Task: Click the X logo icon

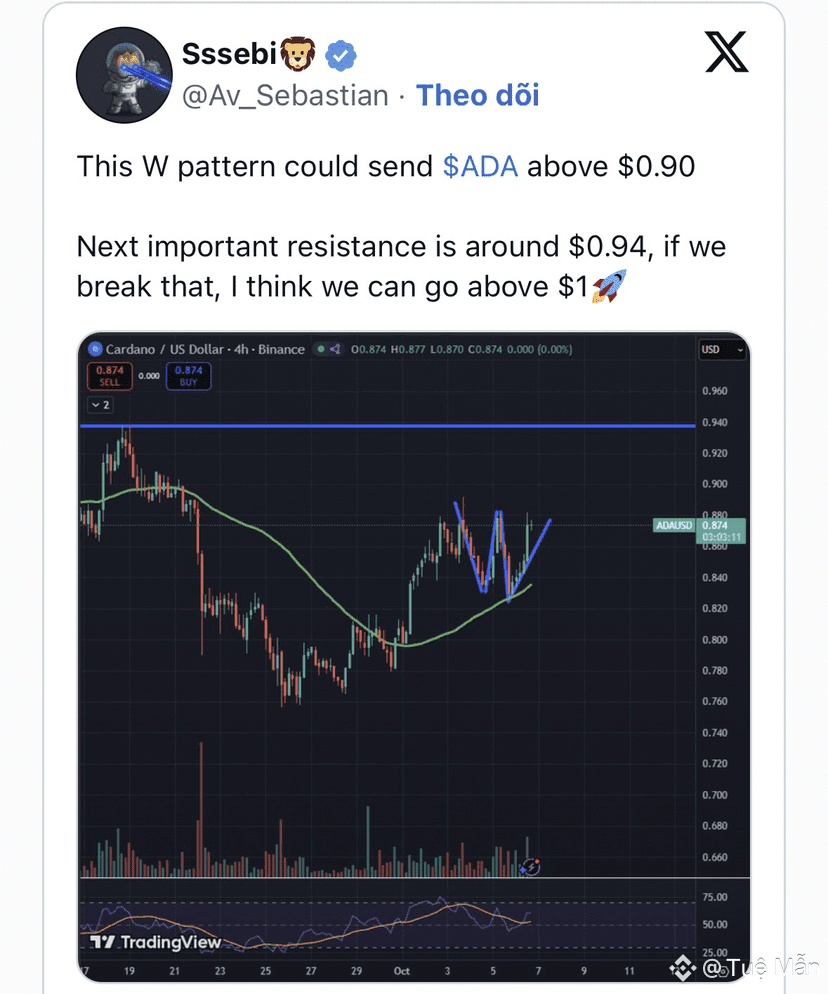Action: 727,52
